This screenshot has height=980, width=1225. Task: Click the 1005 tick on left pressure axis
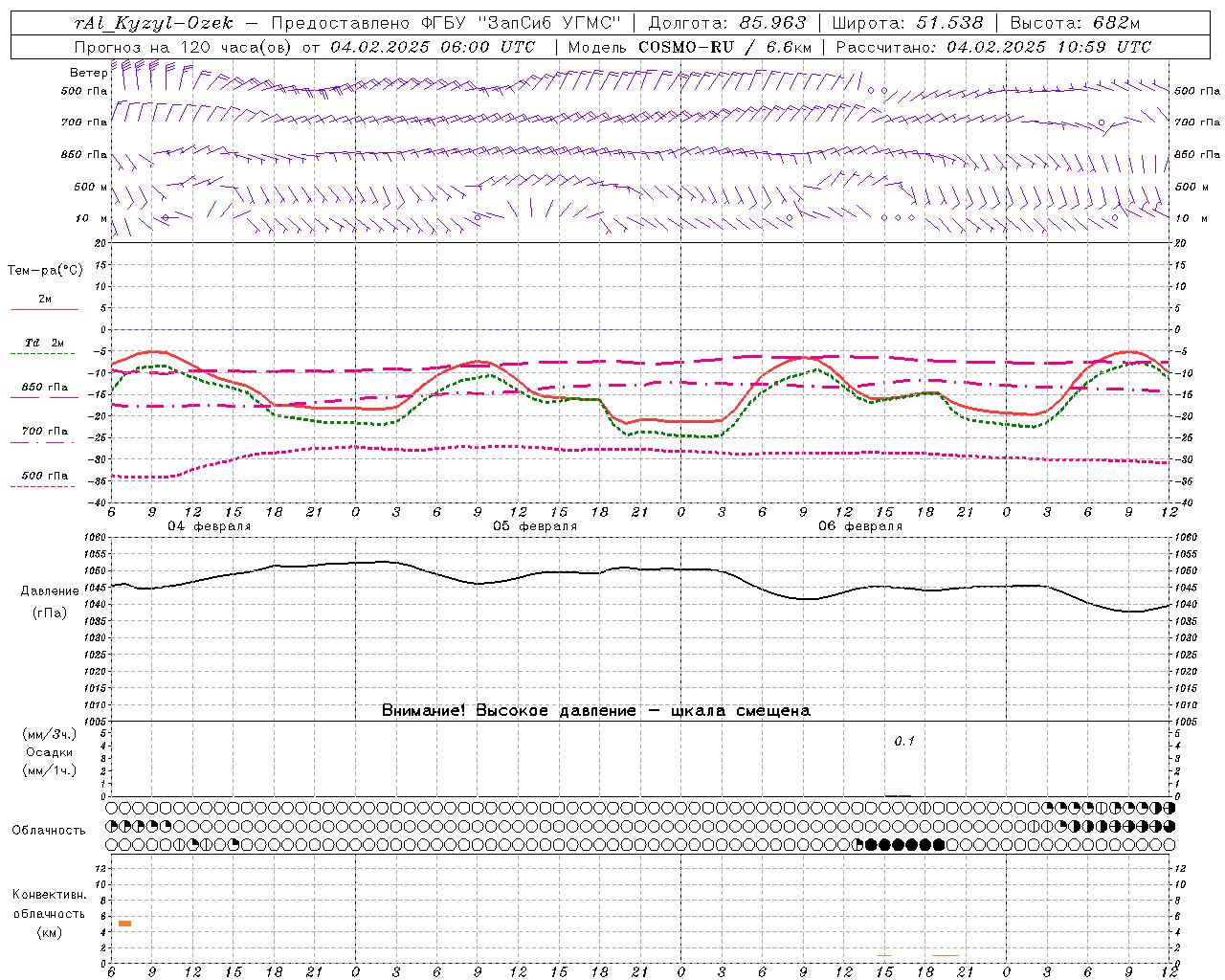(93, 722)
